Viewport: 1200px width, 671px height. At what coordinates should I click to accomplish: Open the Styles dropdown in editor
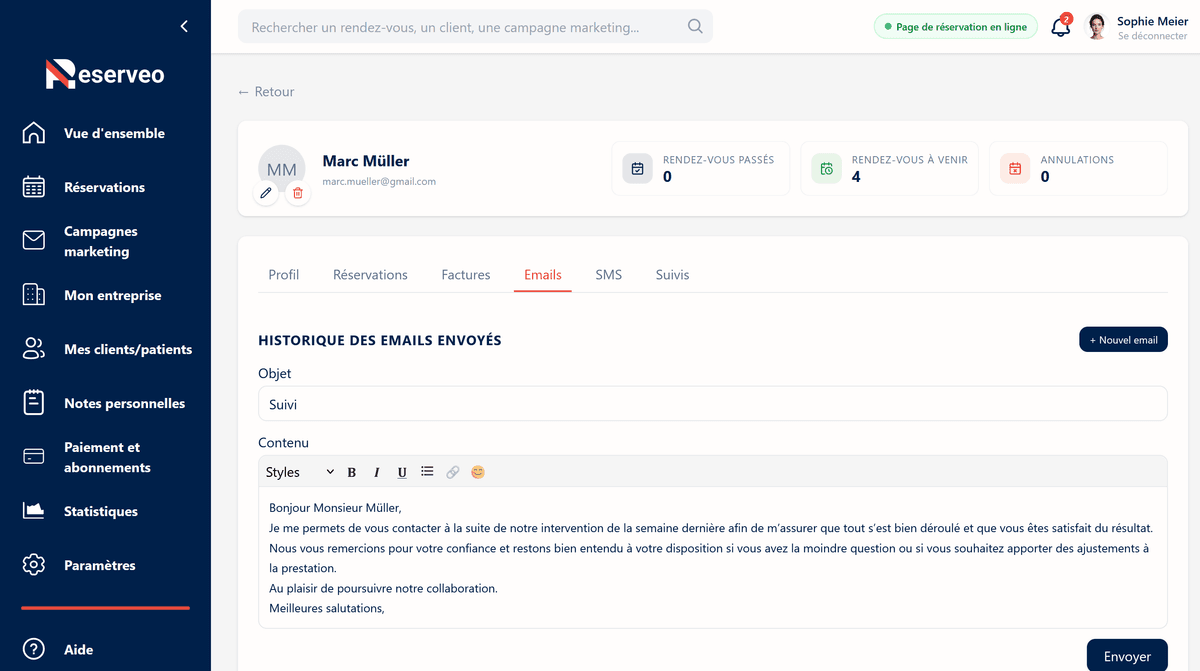pos(299,472)
